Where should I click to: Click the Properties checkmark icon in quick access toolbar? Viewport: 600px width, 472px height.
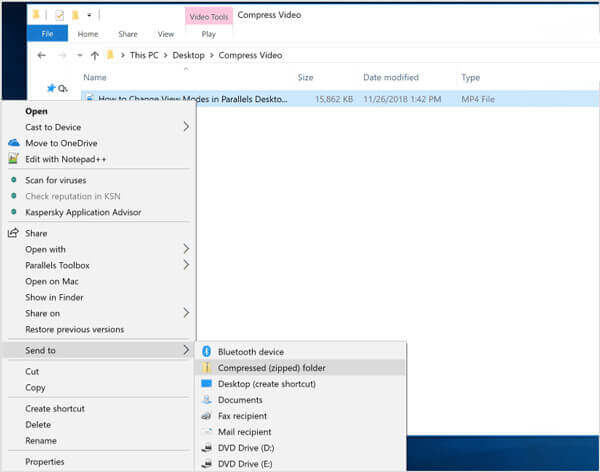coord(59,15)
